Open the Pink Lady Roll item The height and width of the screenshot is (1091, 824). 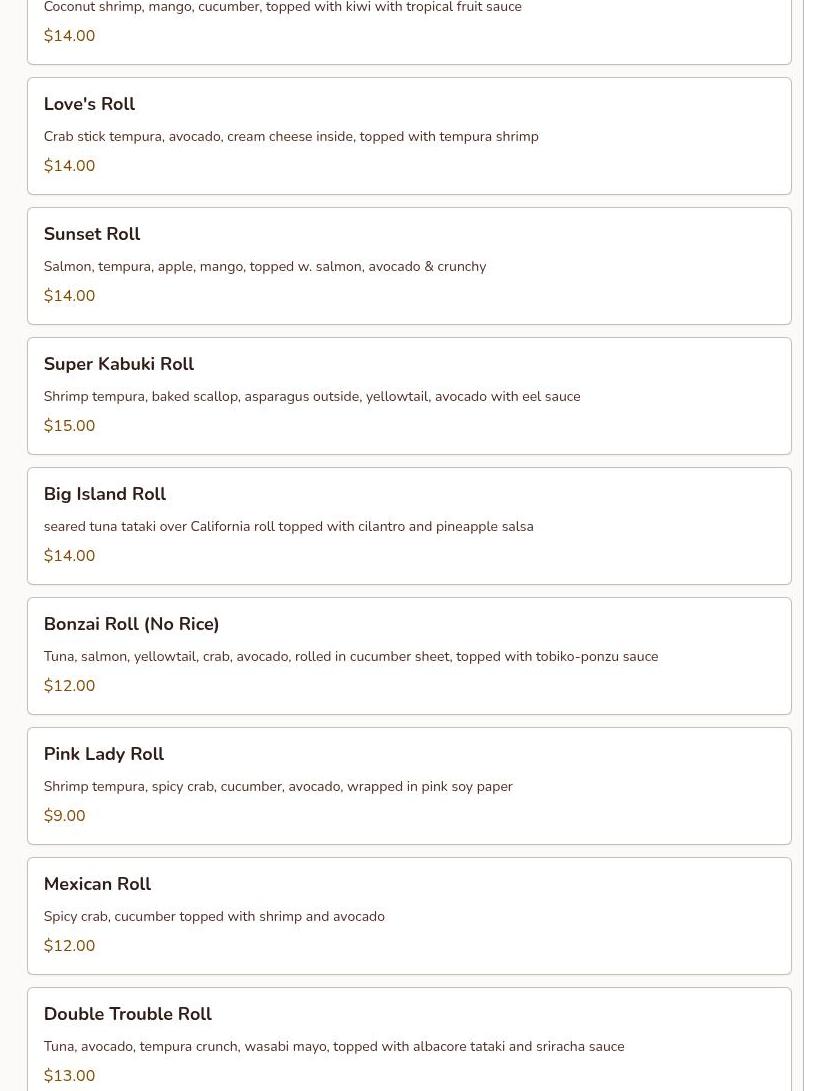[103, 754]
